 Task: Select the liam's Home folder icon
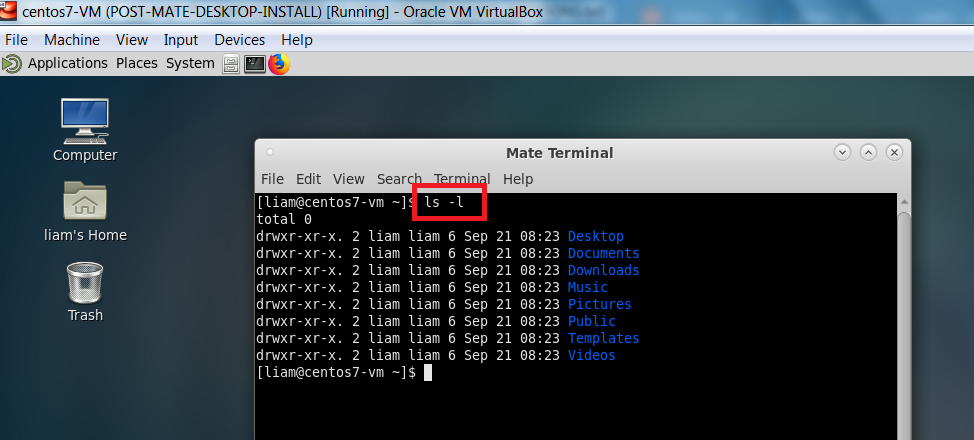click(85, 202)
